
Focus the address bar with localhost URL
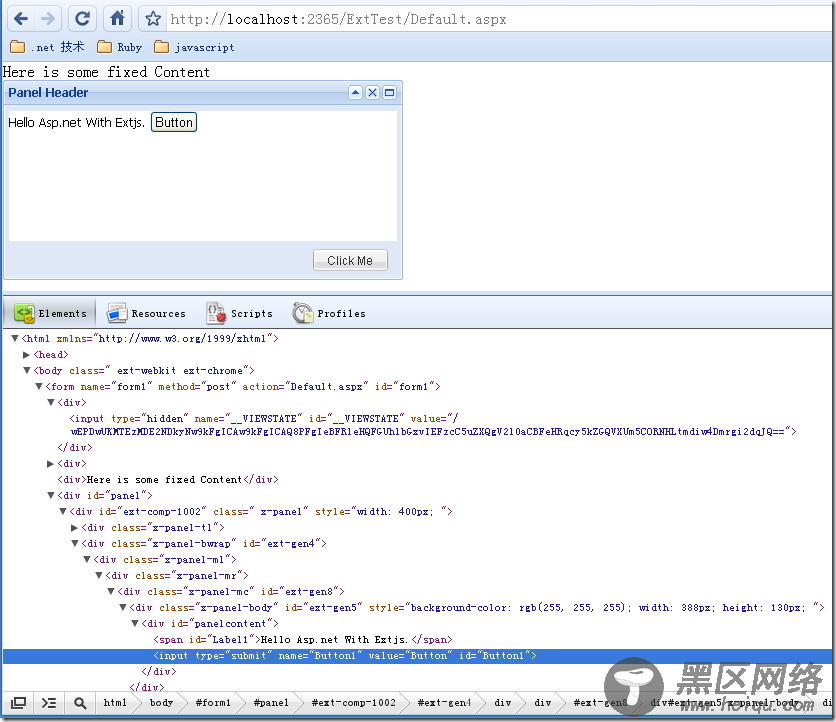click(x=499, y=20)
